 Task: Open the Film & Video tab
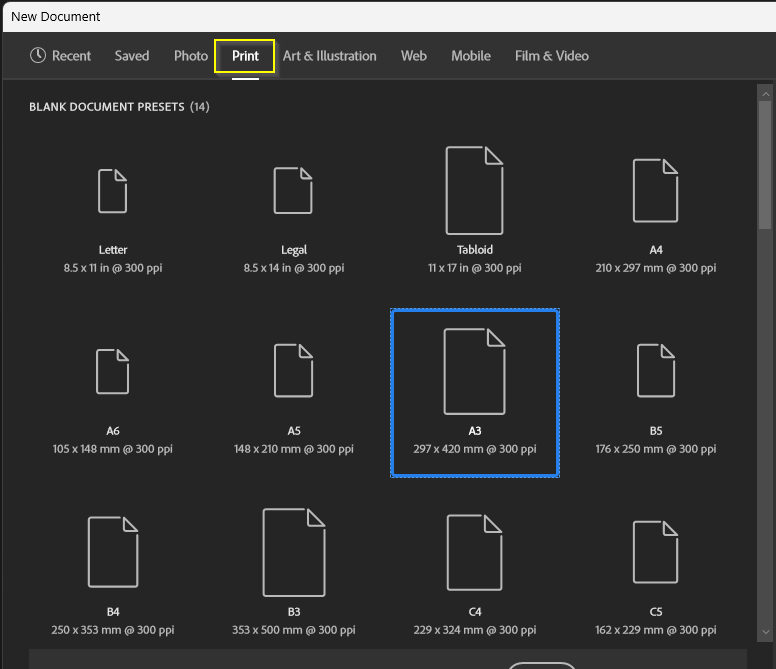click(552, 56)
